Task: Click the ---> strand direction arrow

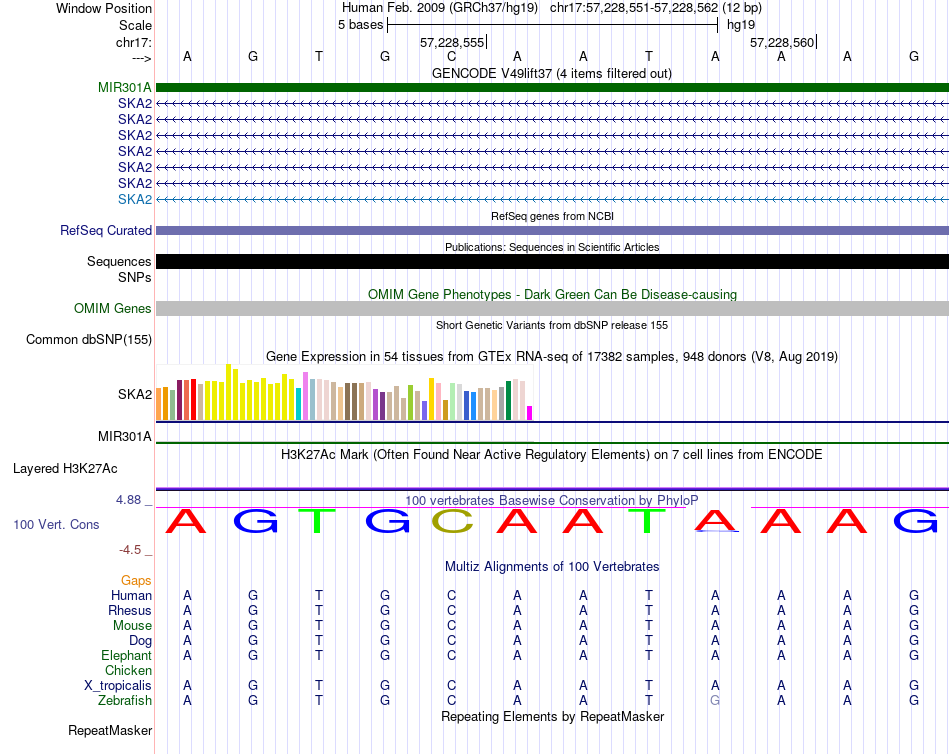Action: [x=141, y=58]
